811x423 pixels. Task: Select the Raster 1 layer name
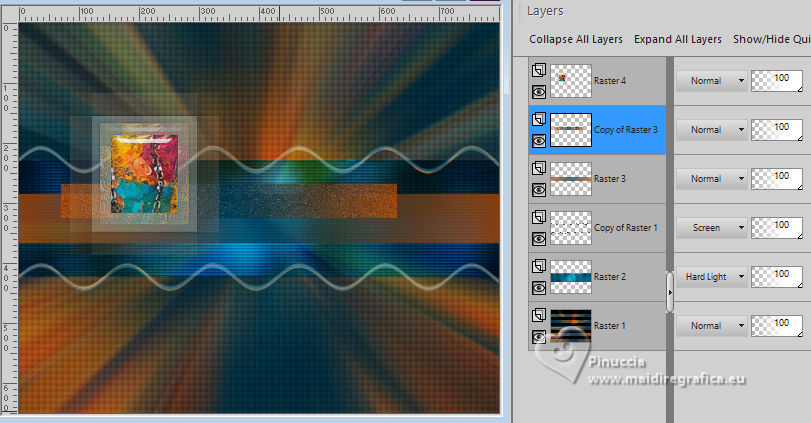tap(610, 326)
